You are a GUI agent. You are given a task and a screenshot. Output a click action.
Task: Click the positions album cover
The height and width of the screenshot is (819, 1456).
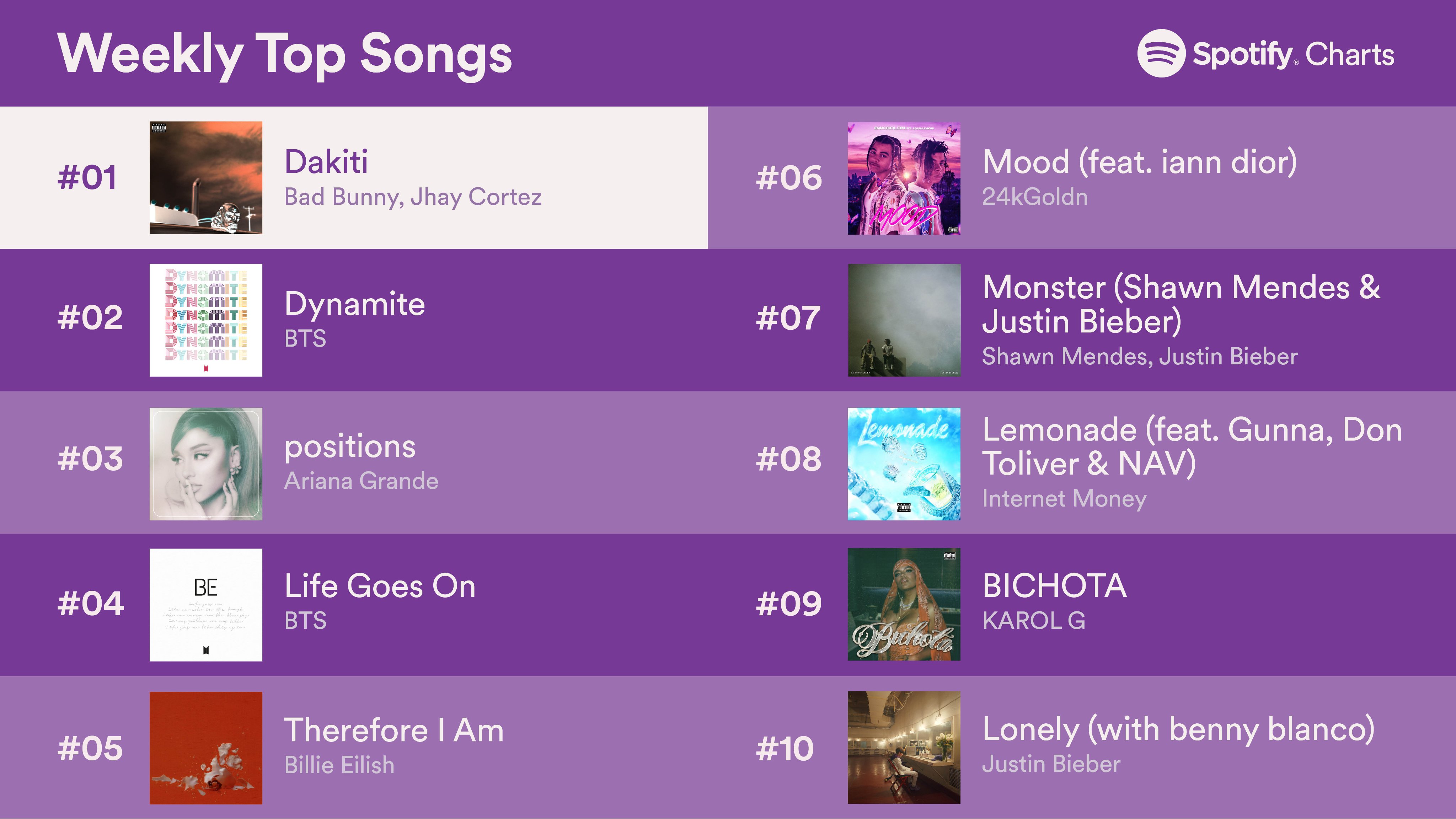pyautogui.click(x=206, y=464)
